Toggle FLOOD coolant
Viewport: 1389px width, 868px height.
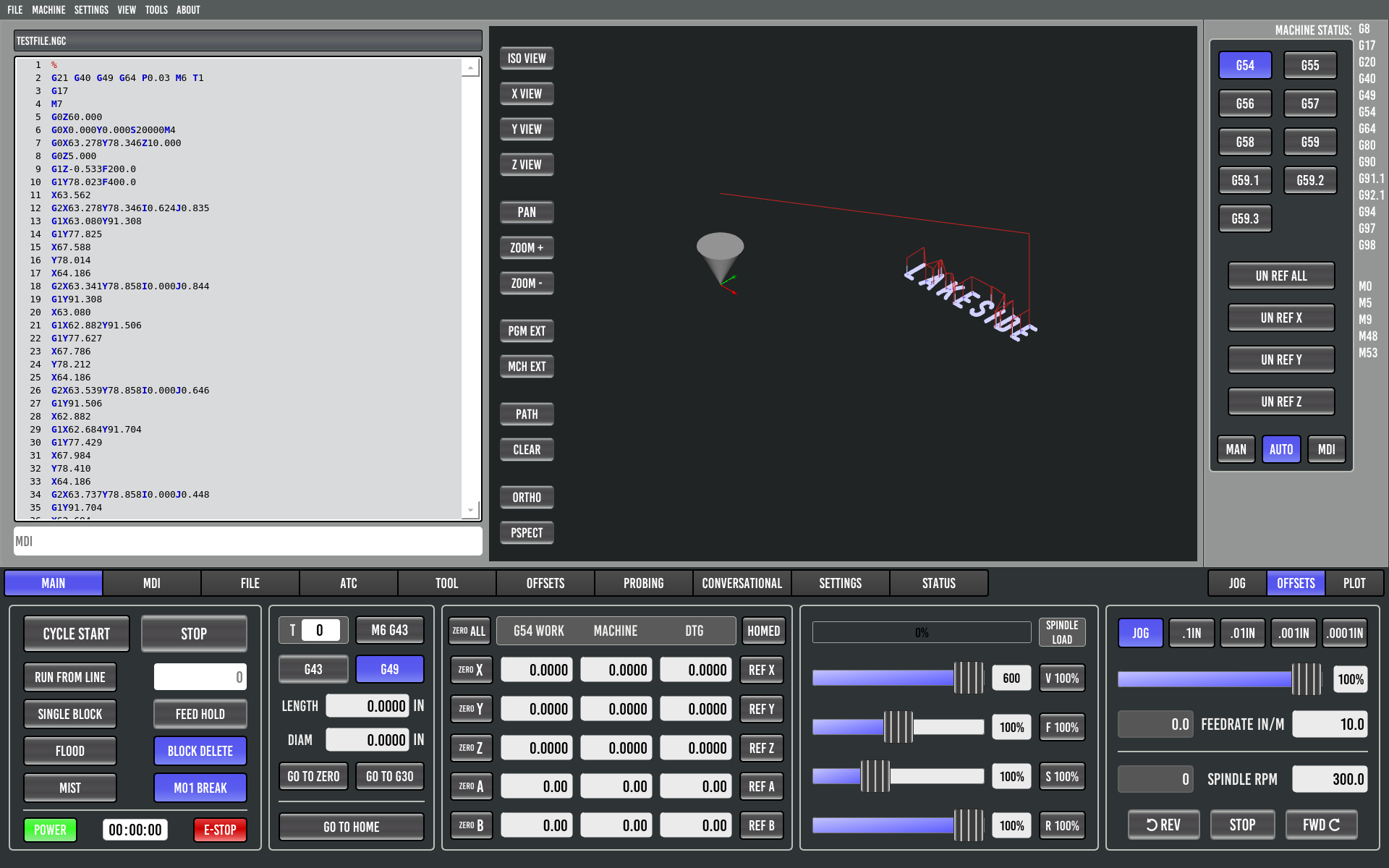70,752
